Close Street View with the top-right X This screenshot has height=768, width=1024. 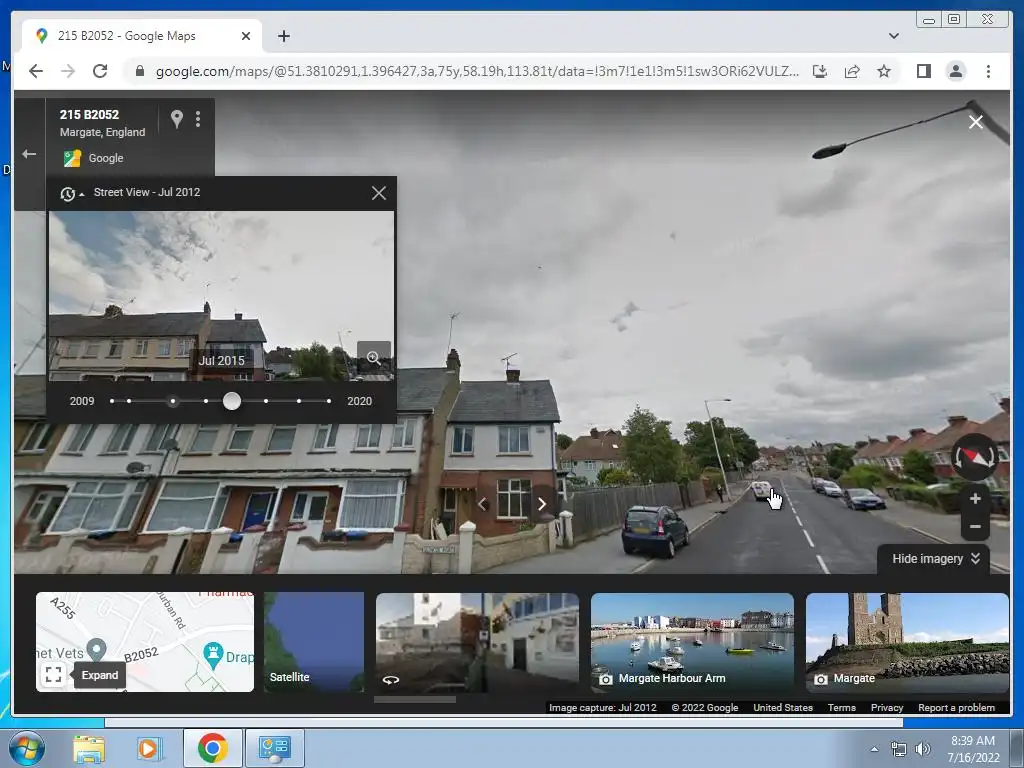coord(976,122)
